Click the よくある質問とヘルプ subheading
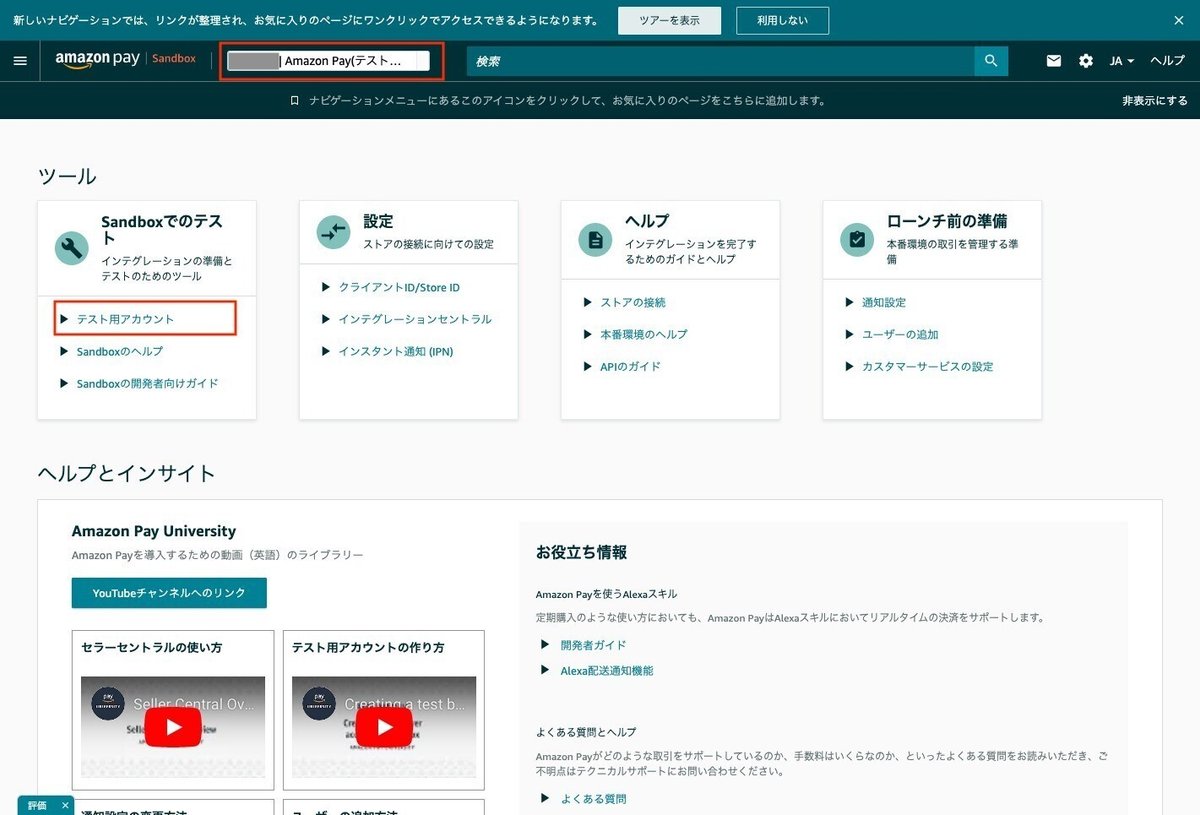 pyautogui.click(x=586, y=732)
